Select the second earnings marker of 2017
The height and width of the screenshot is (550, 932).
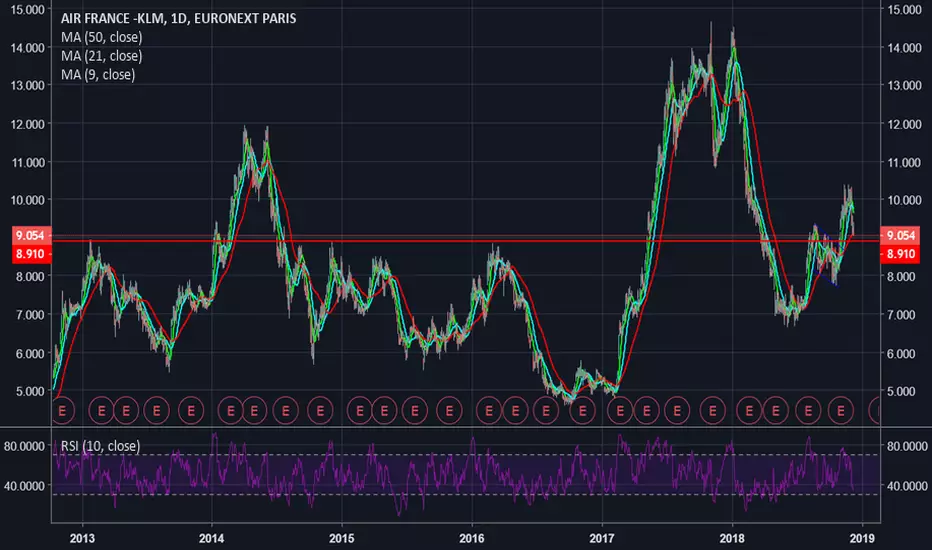(x=647, y=410)
